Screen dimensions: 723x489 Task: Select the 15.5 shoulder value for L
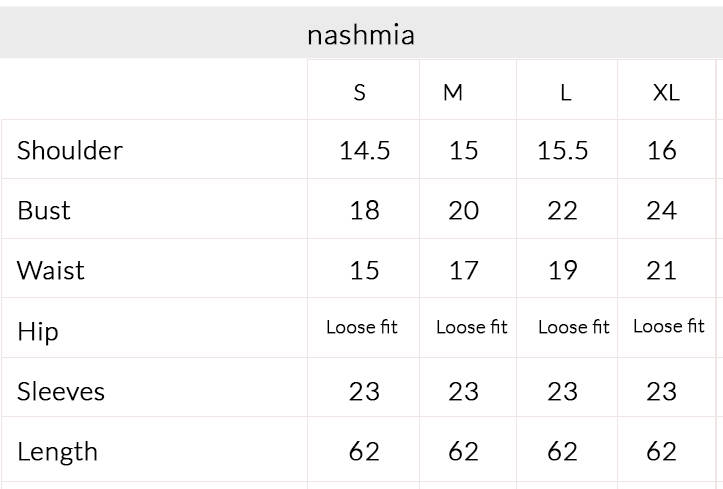pyautogui.click(x=563, y=151)
